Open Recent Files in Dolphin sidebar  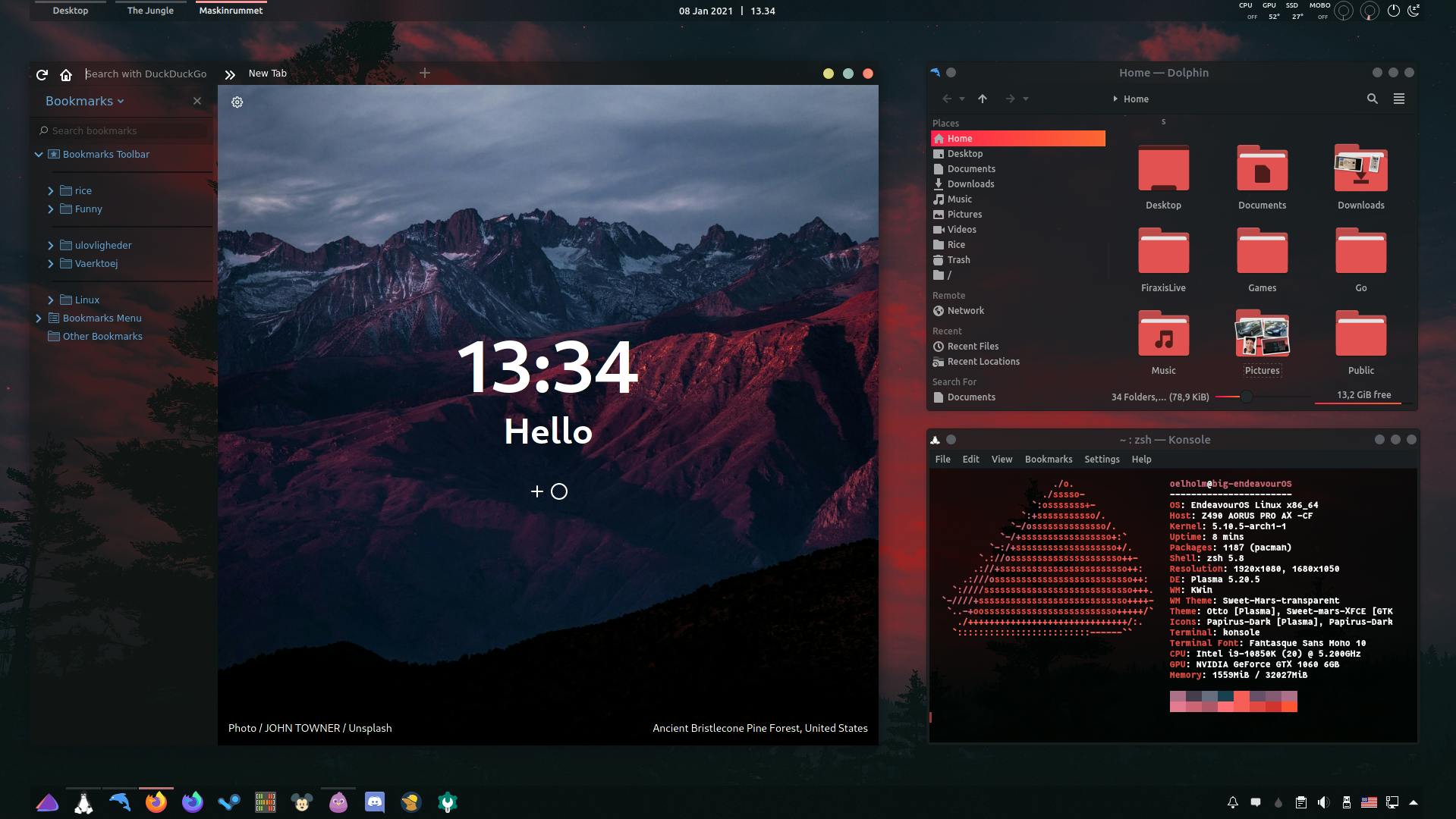click(973, 347)
